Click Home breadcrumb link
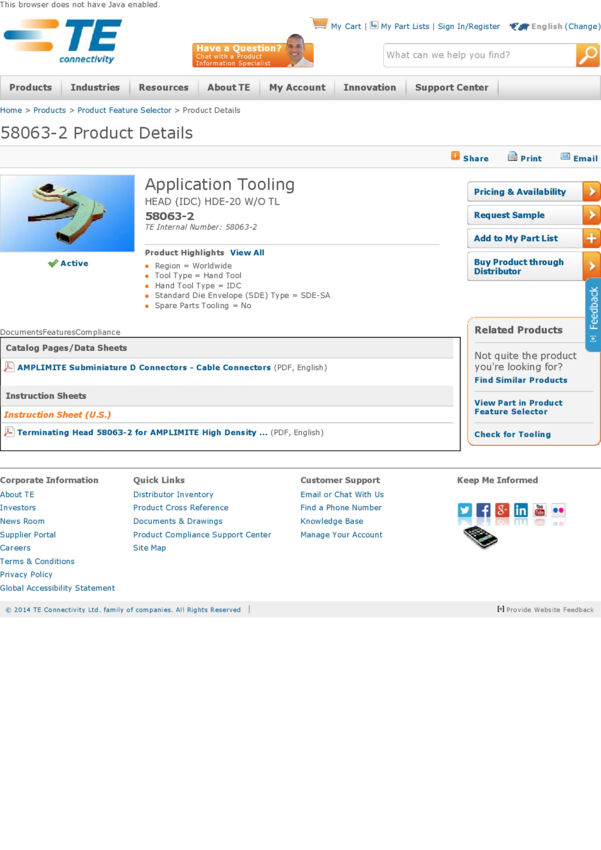 click(x=11, y=110)
